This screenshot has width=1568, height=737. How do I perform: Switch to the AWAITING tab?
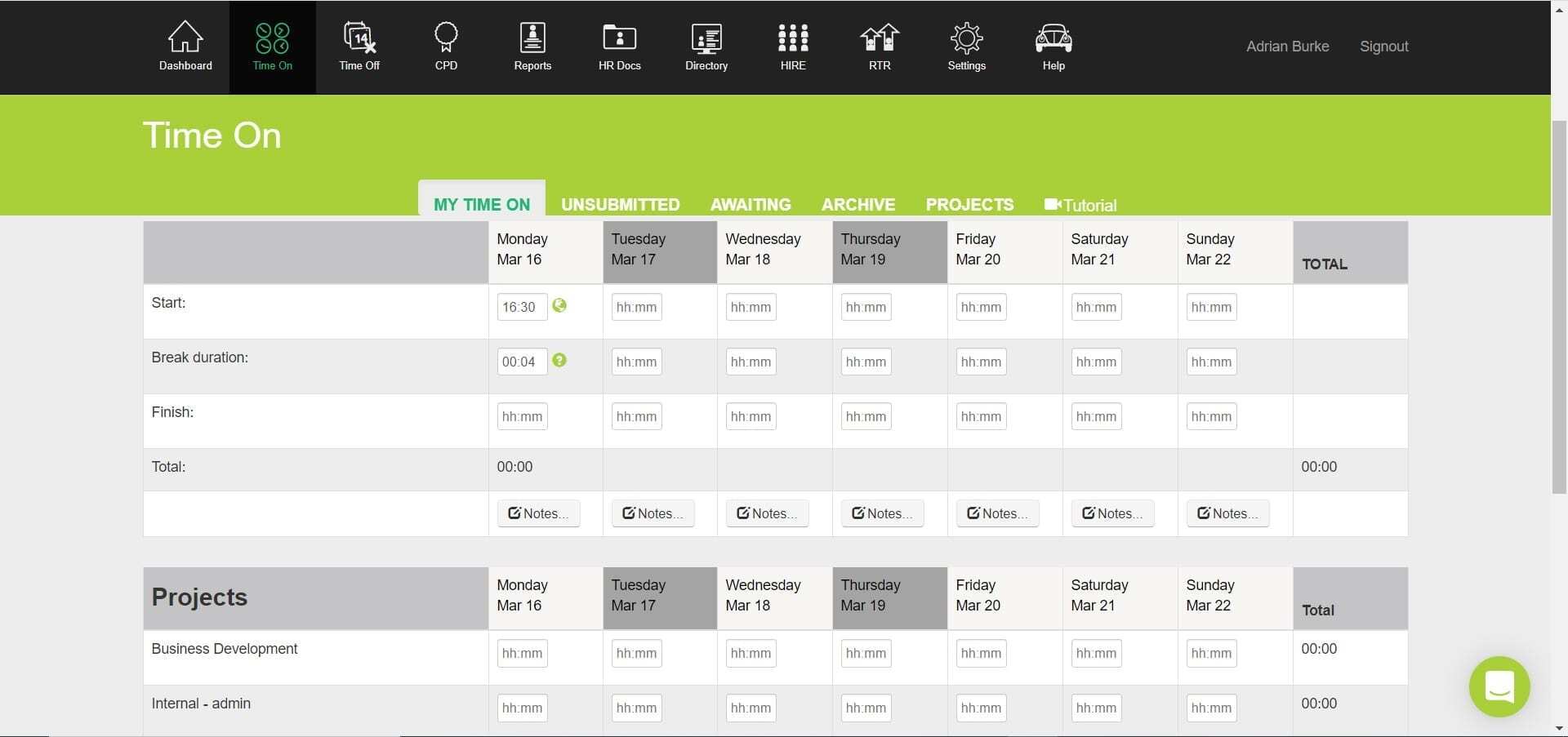coord(751,204)
